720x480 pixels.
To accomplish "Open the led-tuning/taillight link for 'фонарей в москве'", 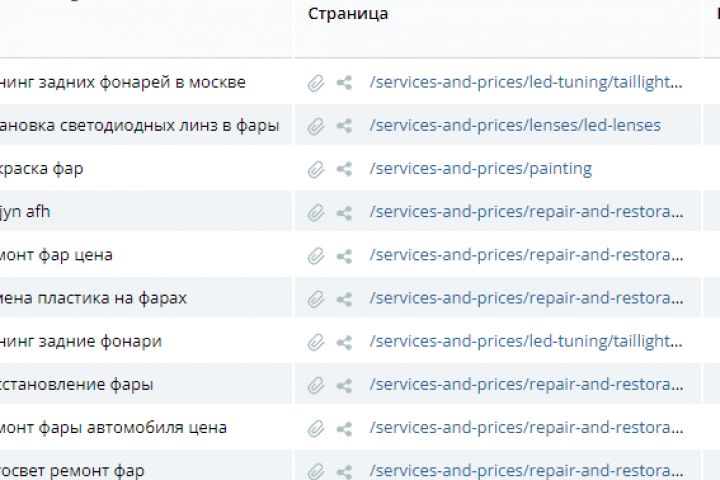I will [526, 83].
